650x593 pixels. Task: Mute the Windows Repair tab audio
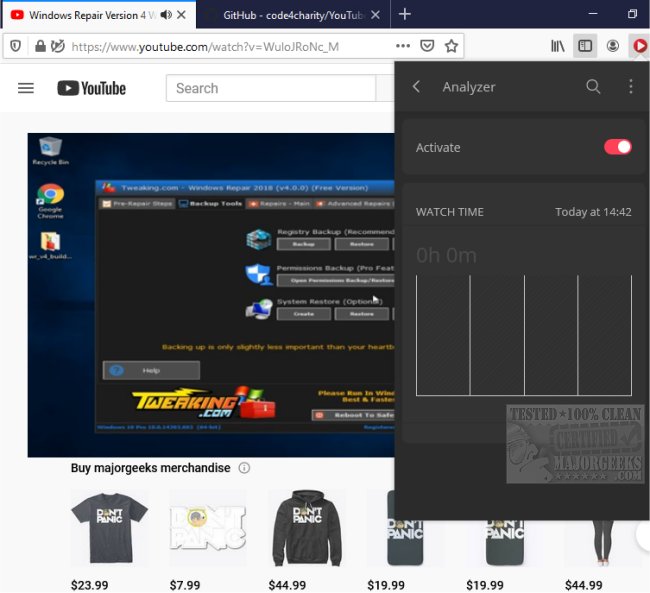[166, 15]
